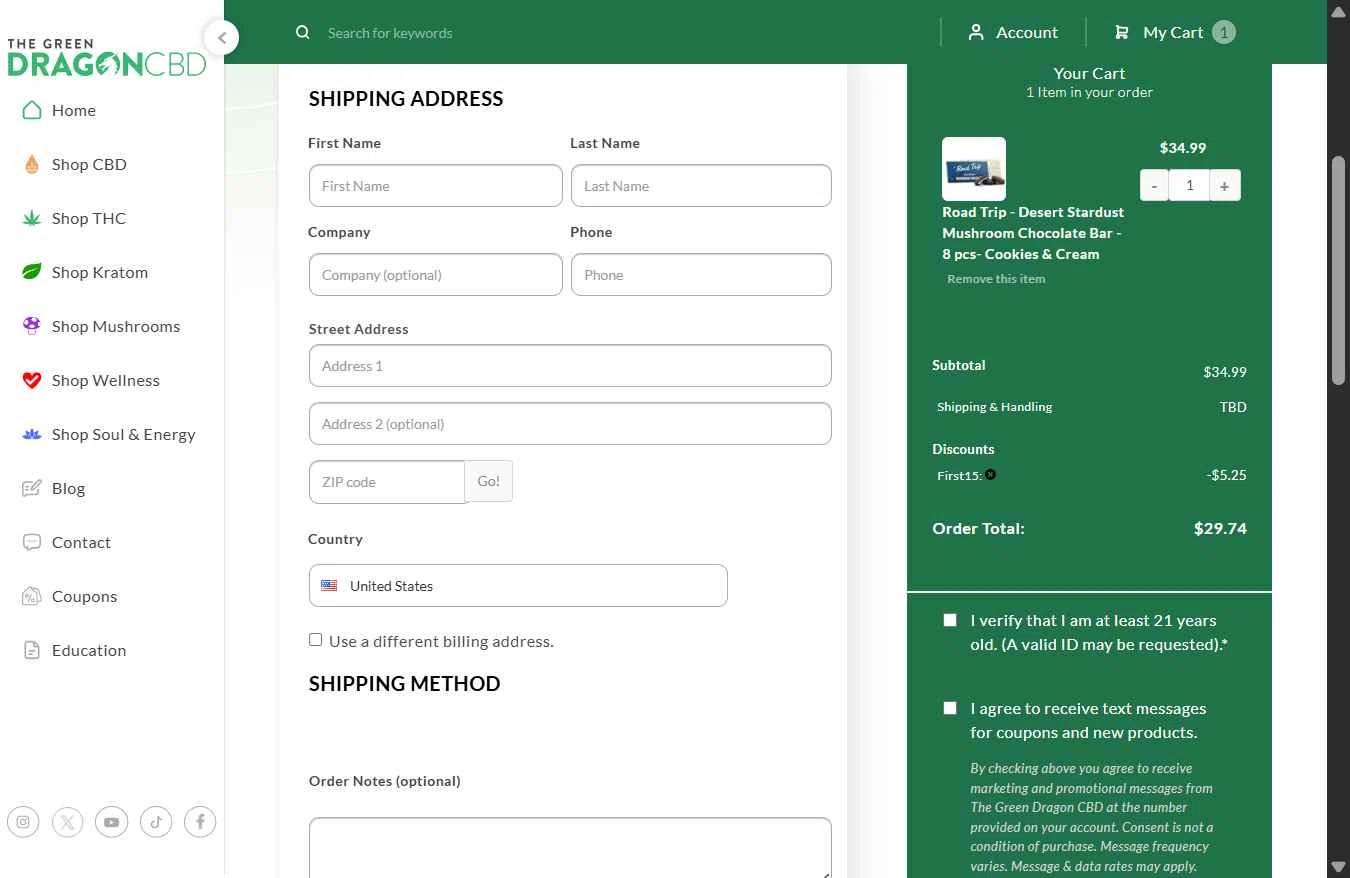Check 'Use a different billing address'
This screenshot has width=1350, height=878.
click(315, 640)
